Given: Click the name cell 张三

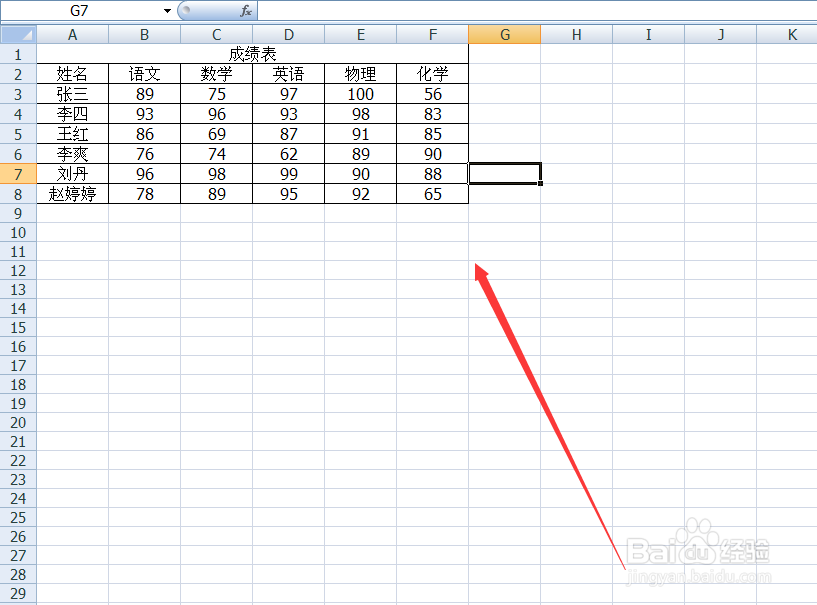Looking at the screenshot, I should point(72,94).
